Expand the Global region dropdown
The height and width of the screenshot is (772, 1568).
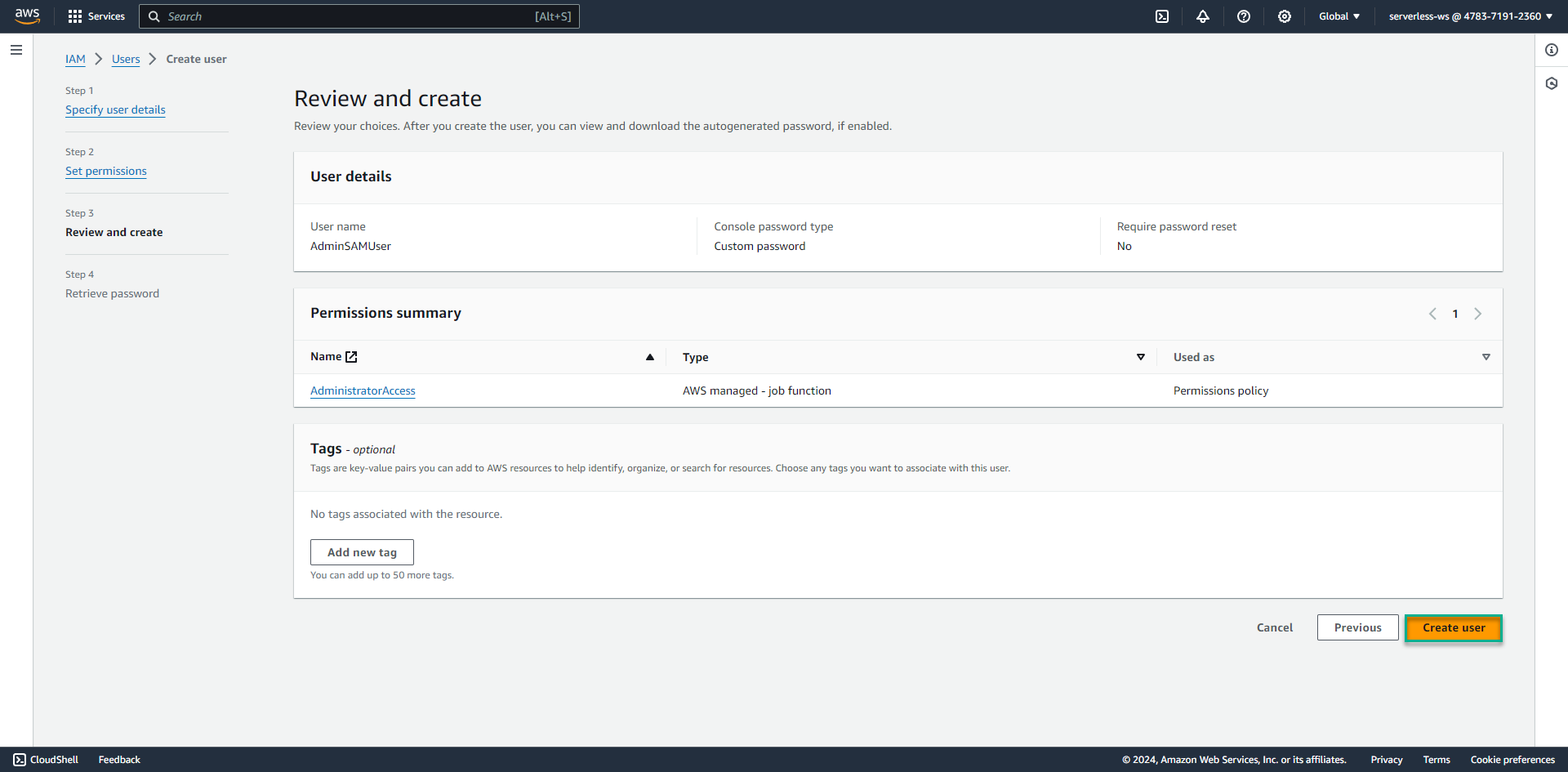click(x=1339, y=16)
